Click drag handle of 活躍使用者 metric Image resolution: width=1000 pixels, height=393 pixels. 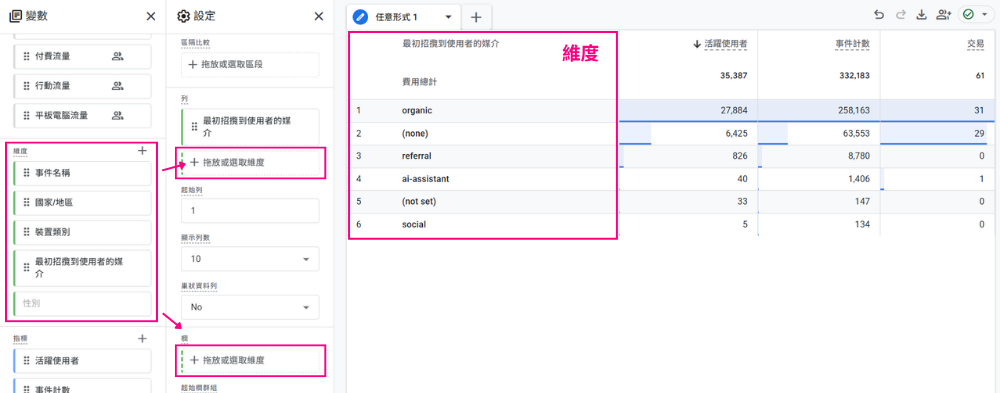(x=26, y=360)
